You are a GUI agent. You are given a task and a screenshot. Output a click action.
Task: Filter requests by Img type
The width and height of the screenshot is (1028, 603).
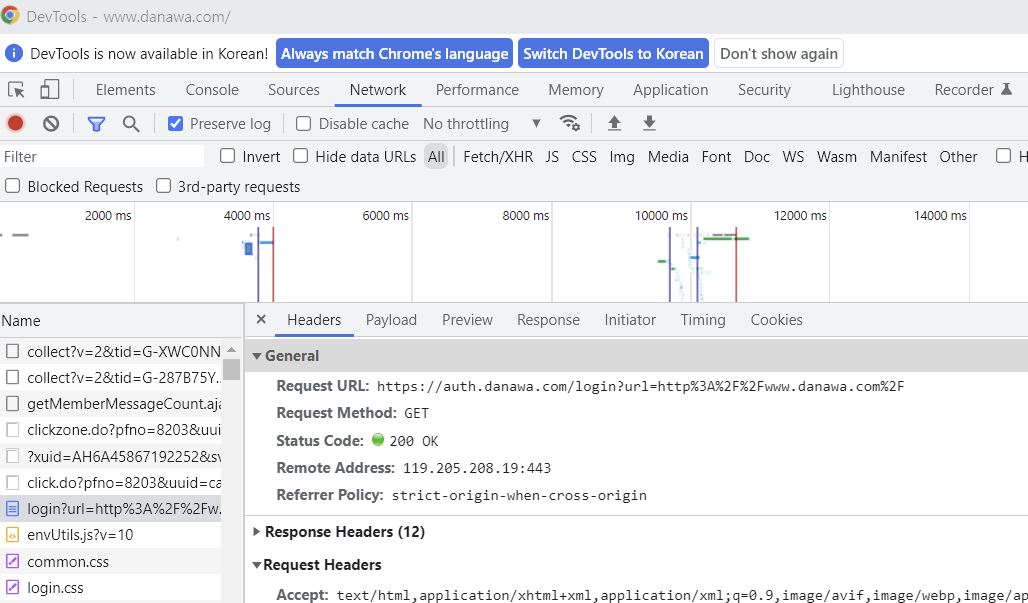click(x=622, y=157)
